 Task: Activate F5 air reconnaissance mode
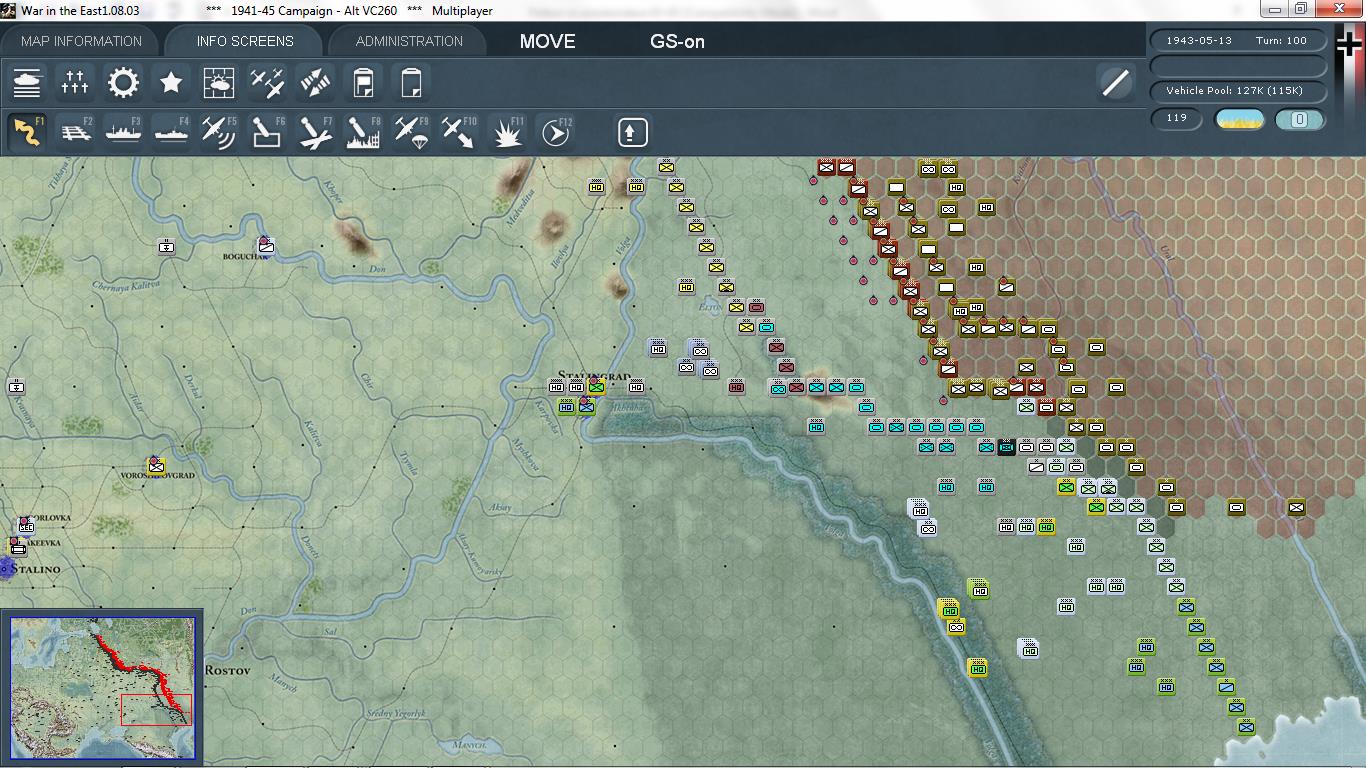pos(219,131)
